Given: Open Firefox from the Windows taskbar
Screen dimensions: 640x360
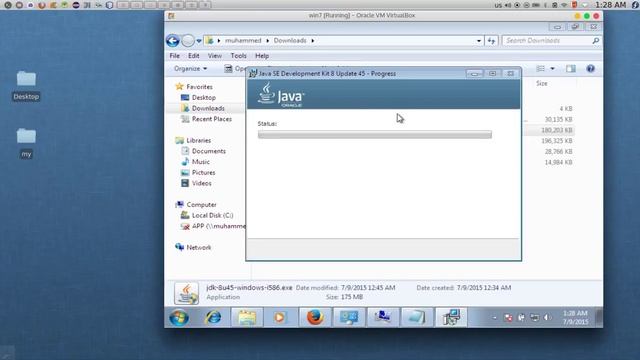Looking at the screenshot, I should click(315, 317).
